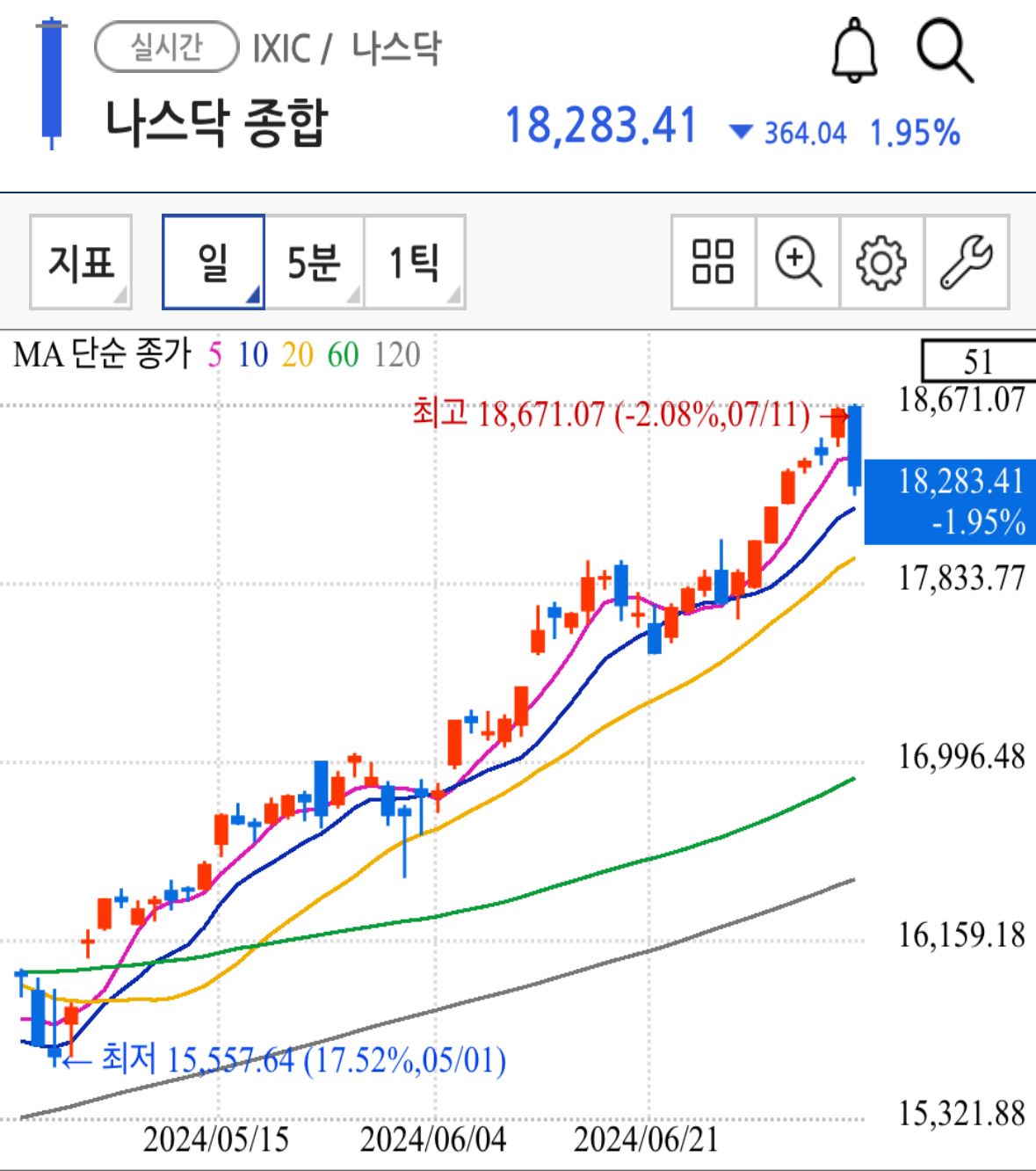The width and height of the screenshot is (1036, 1171).
Task: Click the 나스닥 종합 title
Action: tap(216, 122)
